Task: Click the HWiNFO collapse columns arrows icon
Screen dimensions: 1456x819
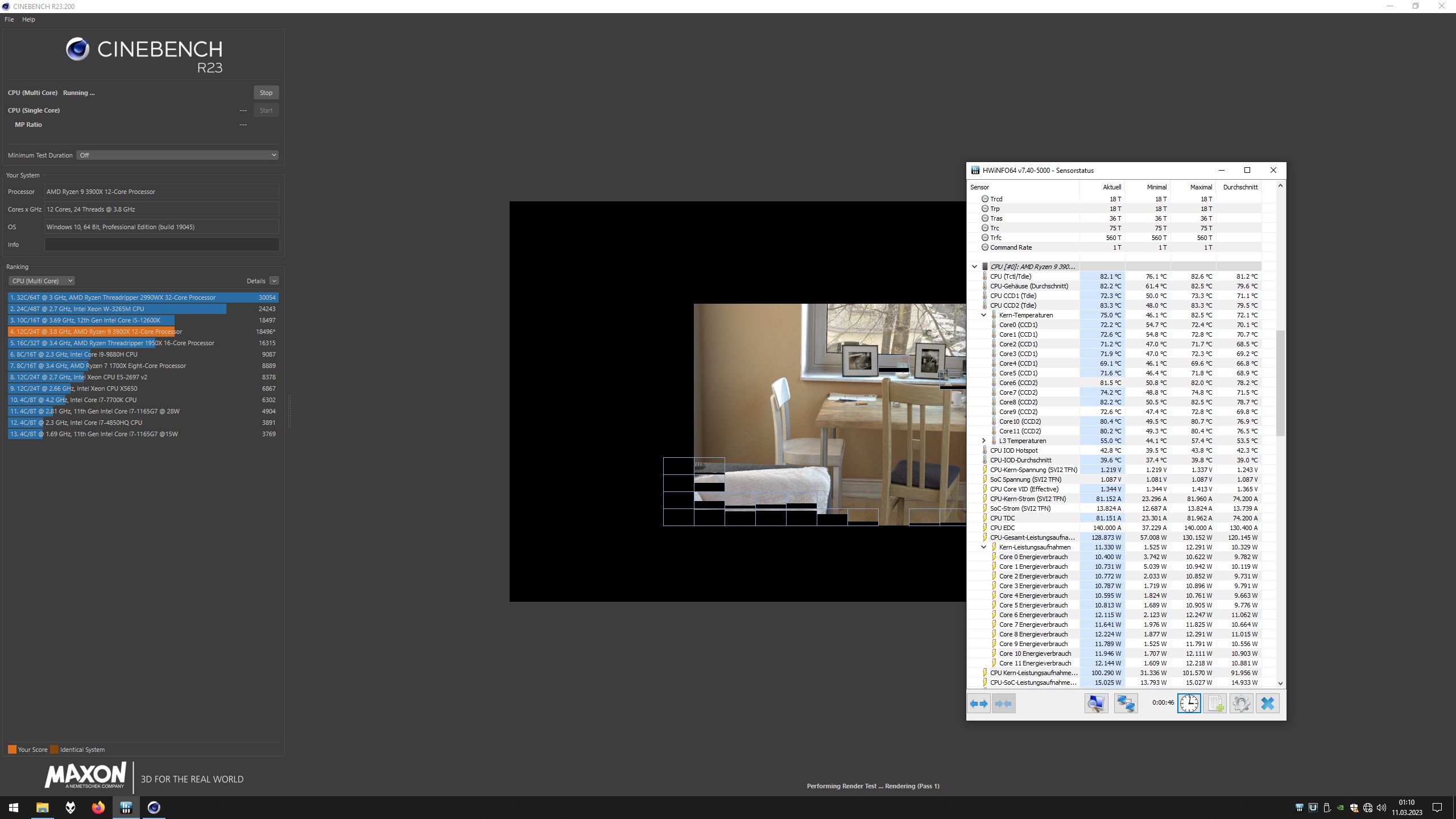Action: (x=1004, y=704)
